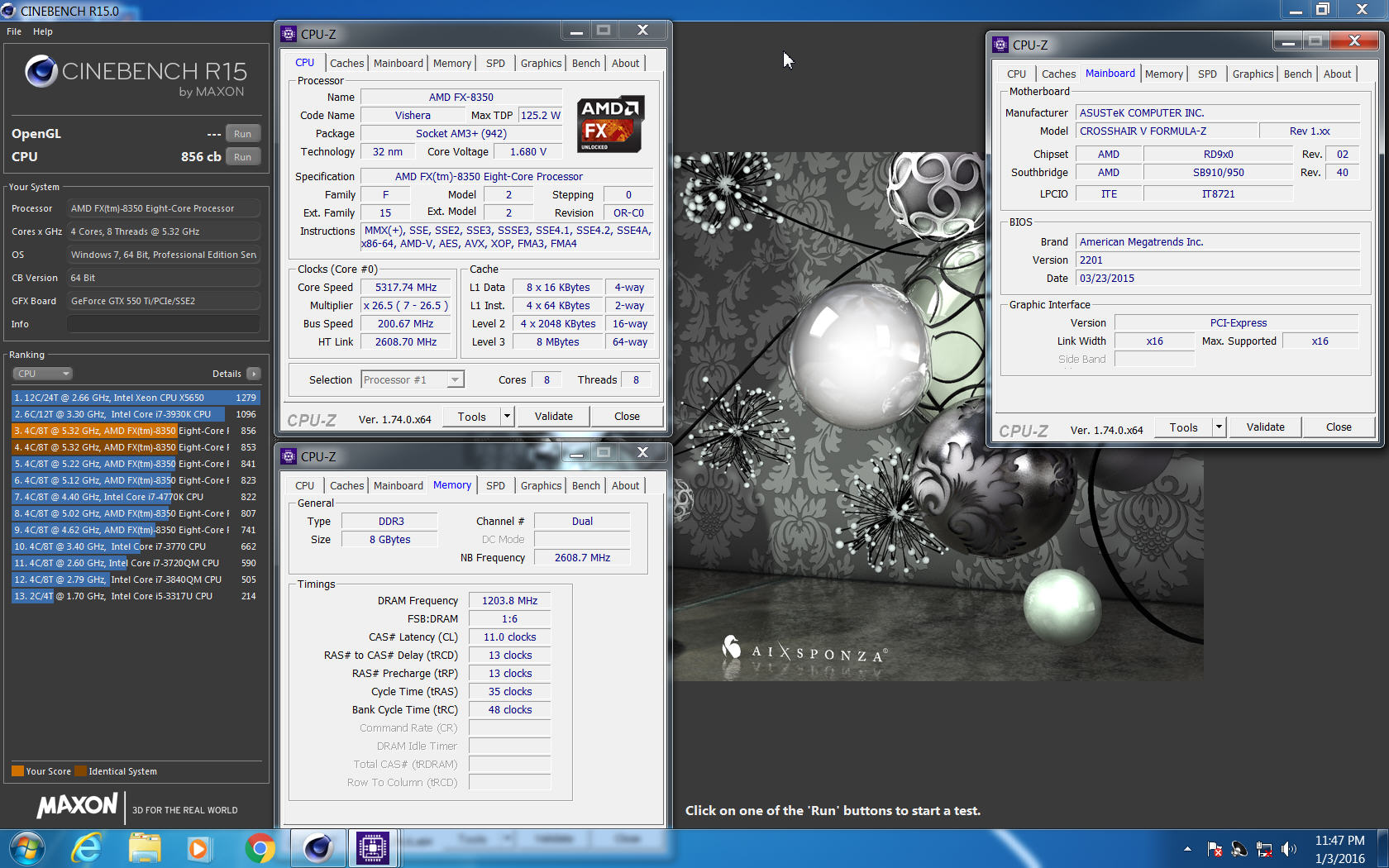This screenshot has height=868, width=1389.
Task: Open Tools dropdown arrow in Mainboard window
Action: click(1219, 427)
